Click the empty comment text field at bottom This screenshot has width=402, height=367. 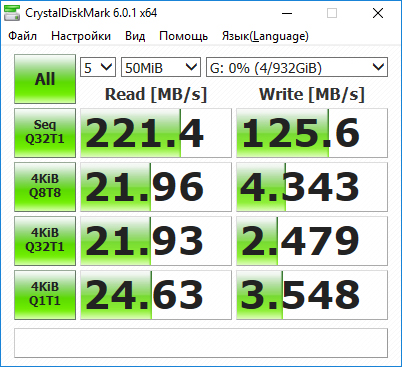[201, 343]
